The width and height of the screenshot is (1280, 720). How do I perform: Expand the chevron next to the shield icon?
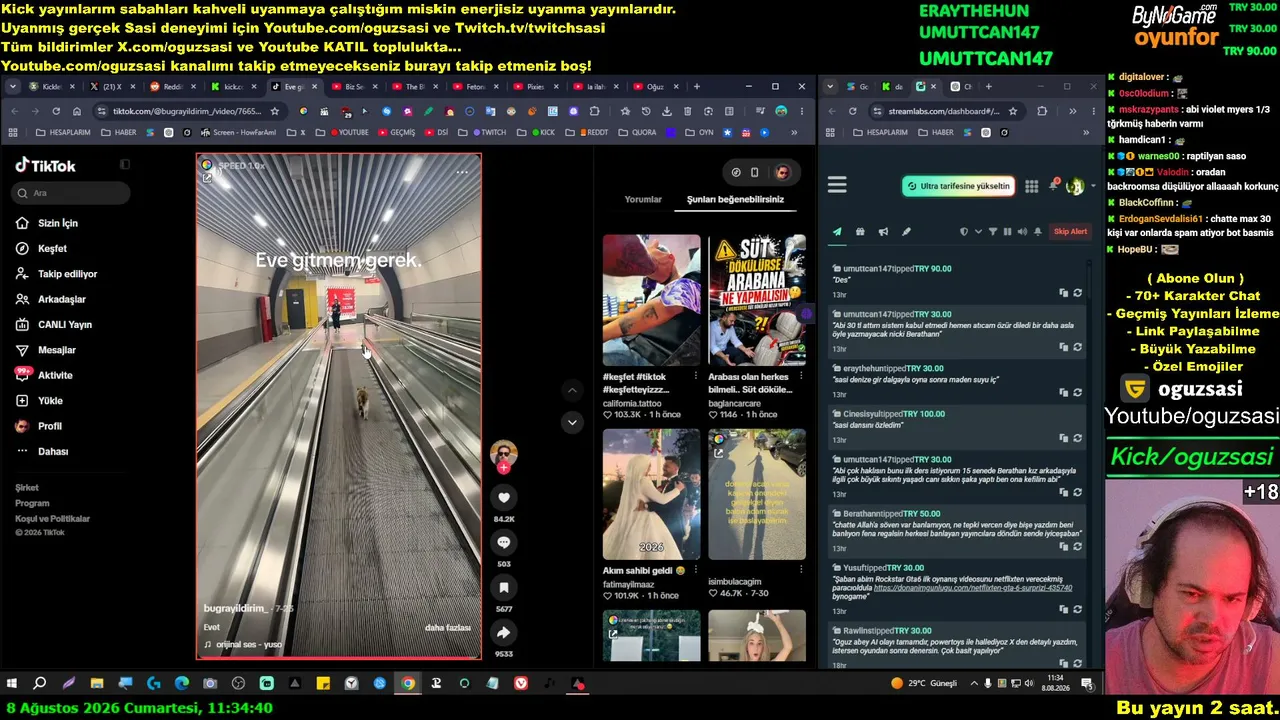[977, 232]
